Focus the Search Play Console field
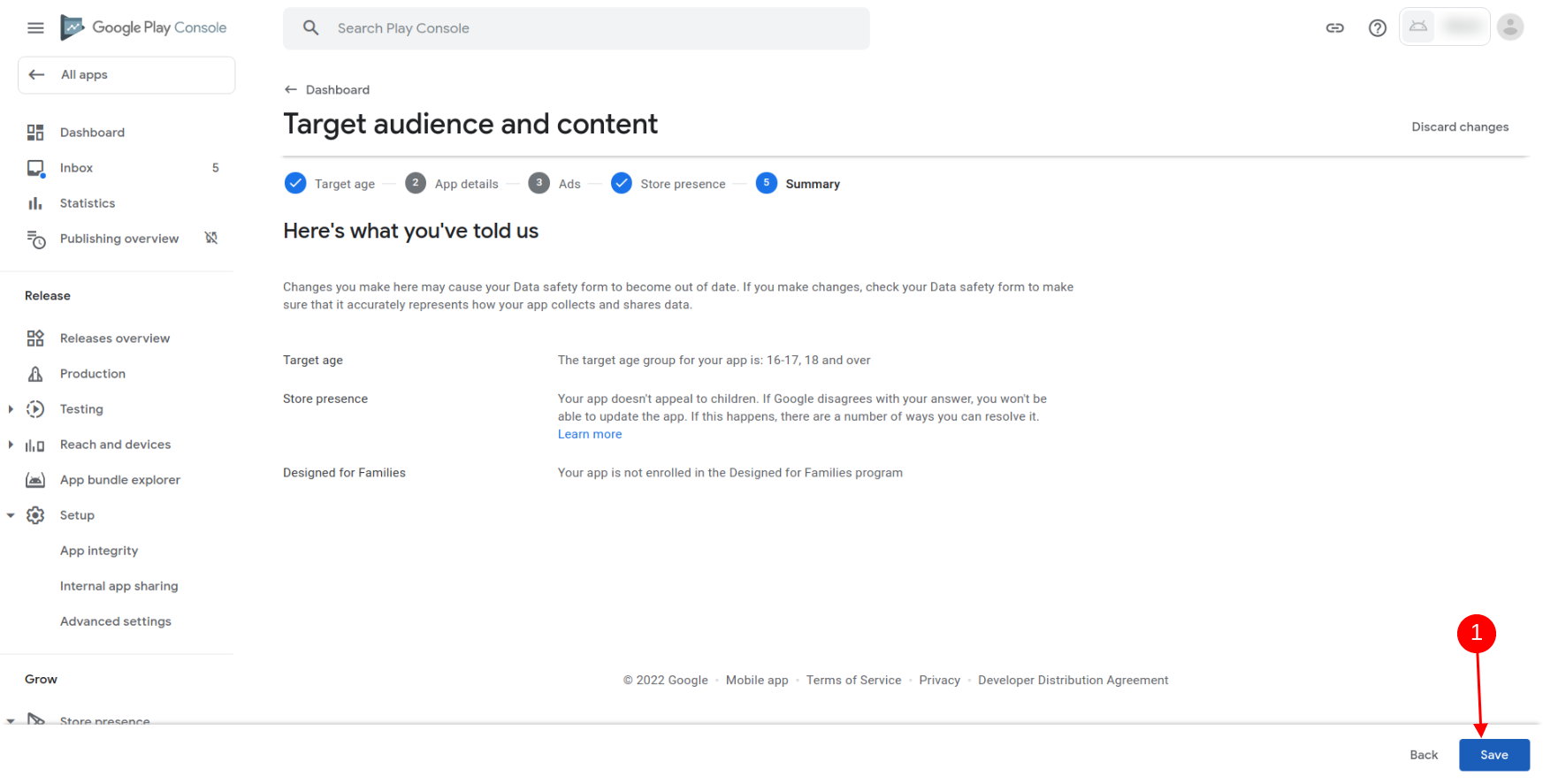The height and width of the screenshot is (784, 1543). tap(576, 28)
